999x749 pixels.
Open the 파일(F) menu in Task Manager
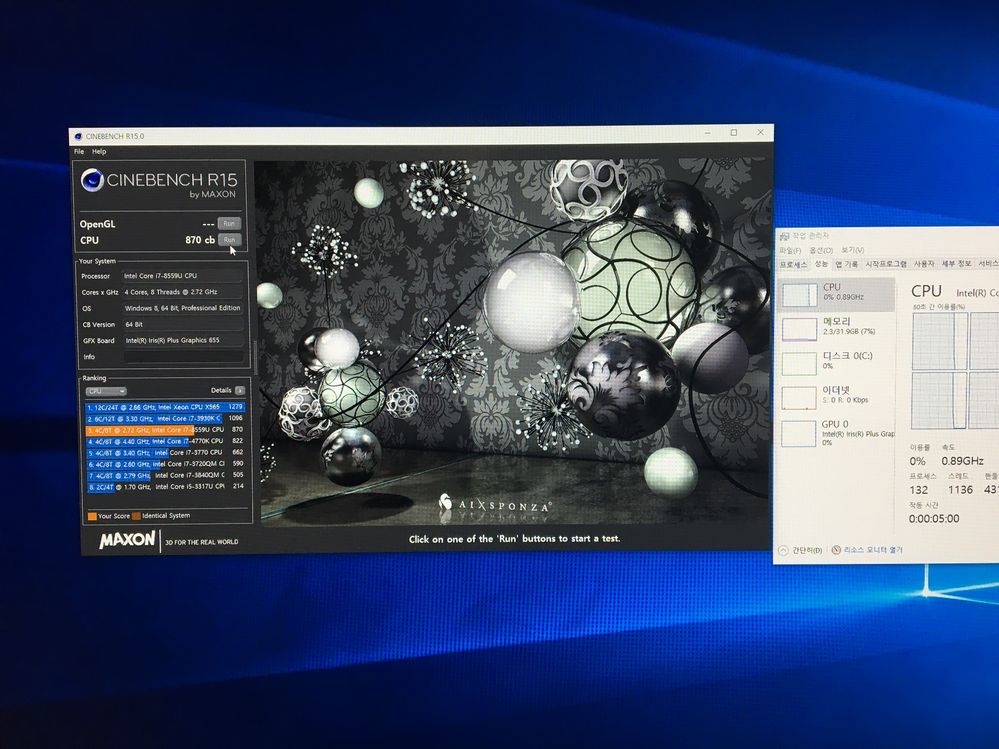790,250
